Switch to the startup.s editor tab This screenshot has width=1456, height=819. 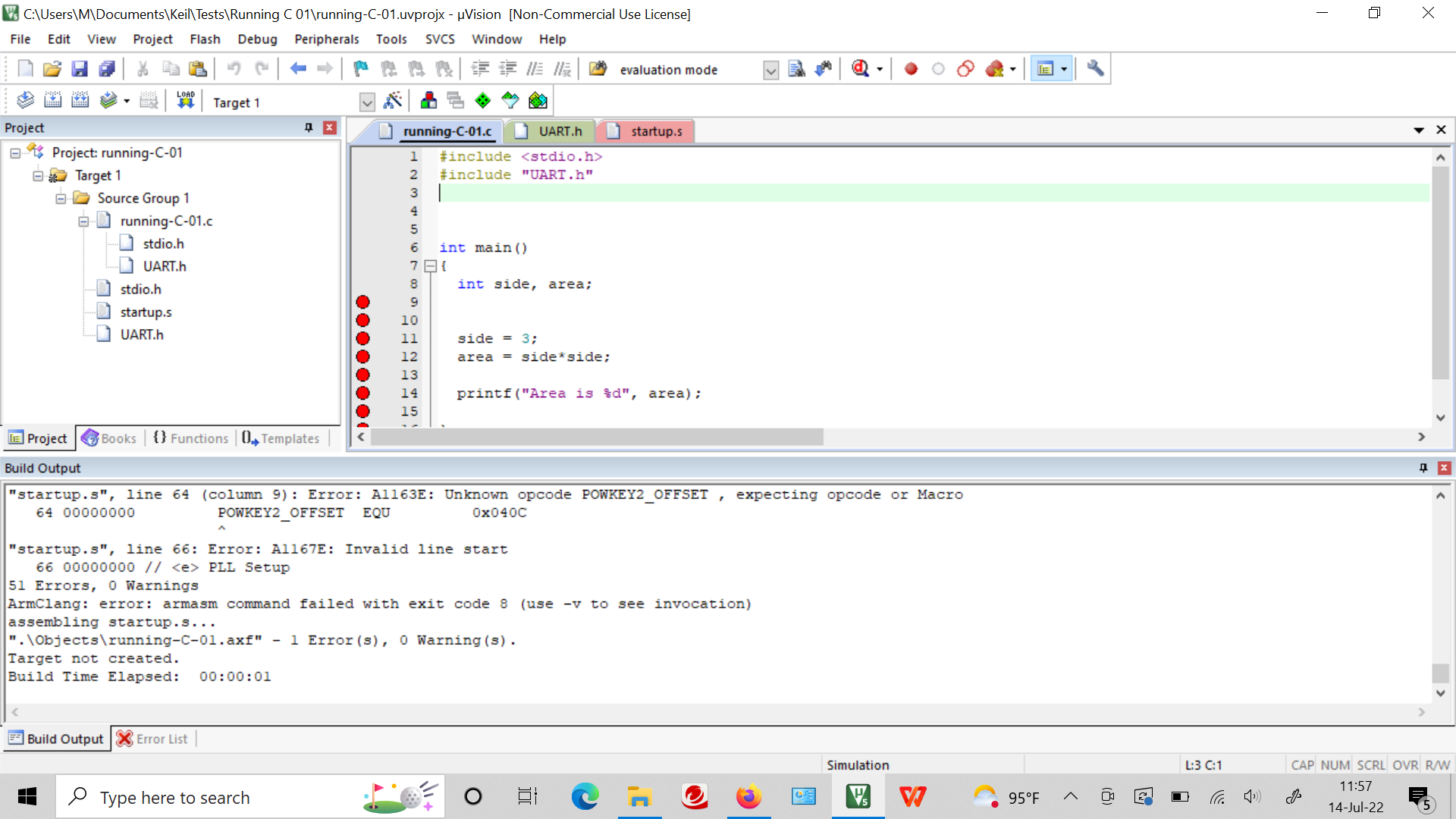click(645, 131)
